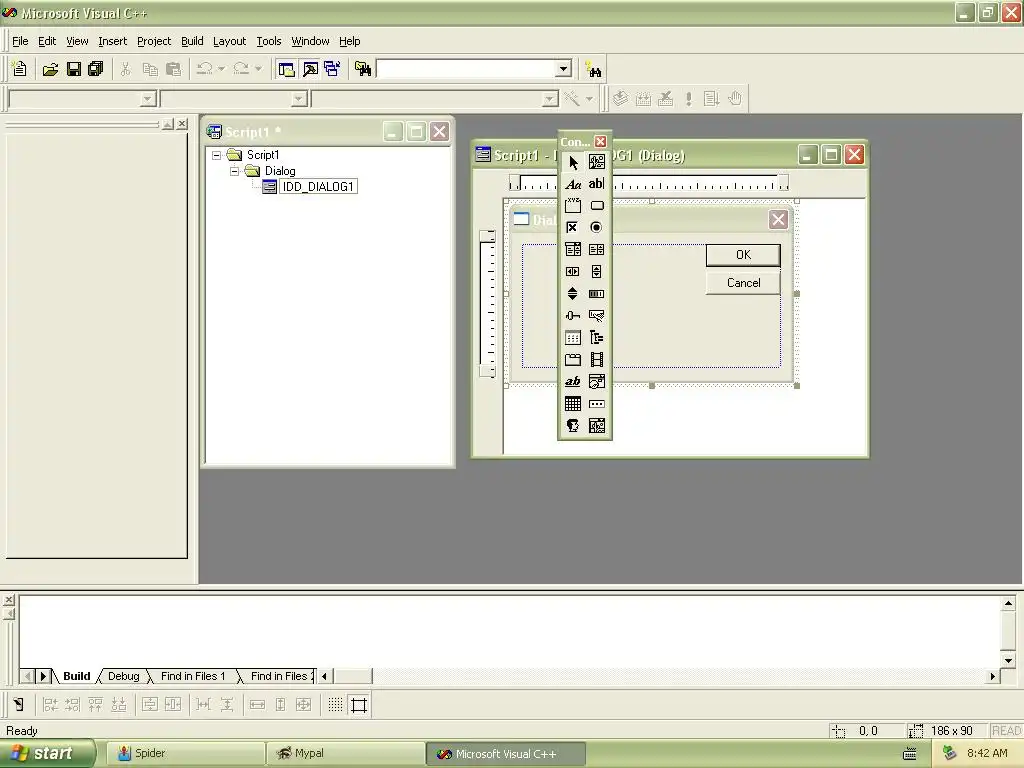Select the Static Text (Aa) control
This screenshot has width=1024, height=768.
[573, 184]
